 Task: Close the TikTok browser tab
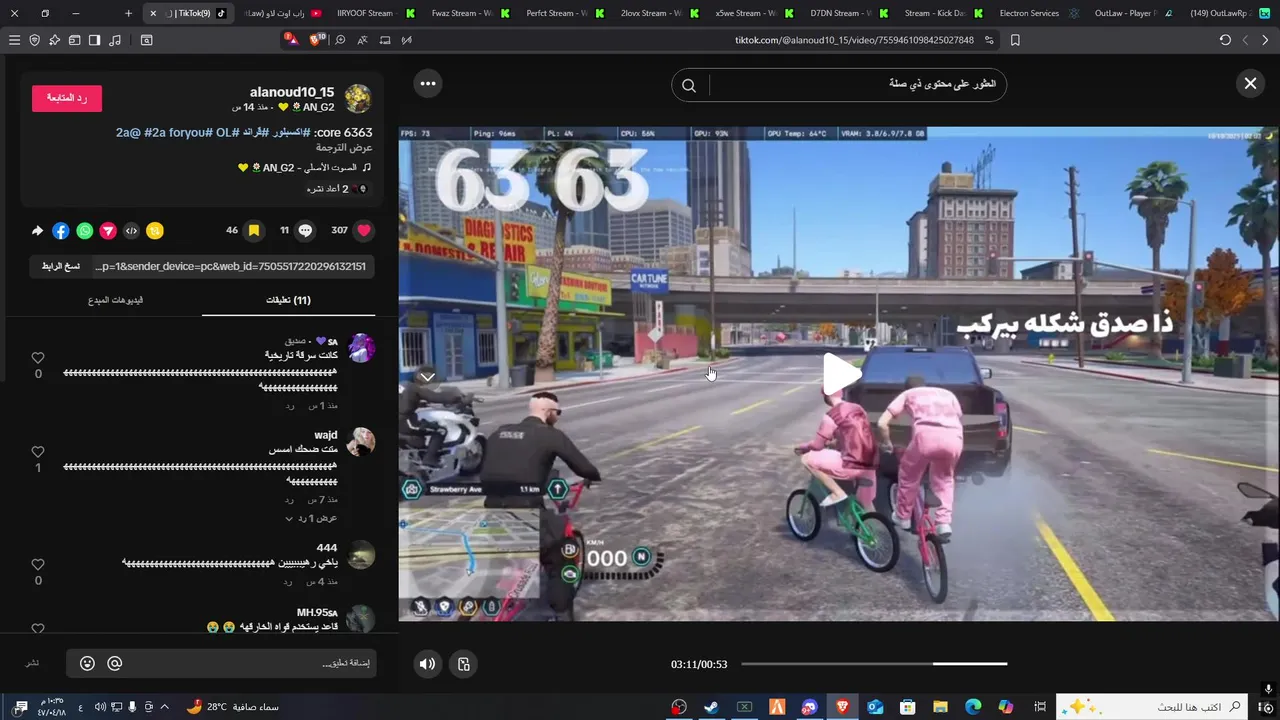(x=153, y=13)
